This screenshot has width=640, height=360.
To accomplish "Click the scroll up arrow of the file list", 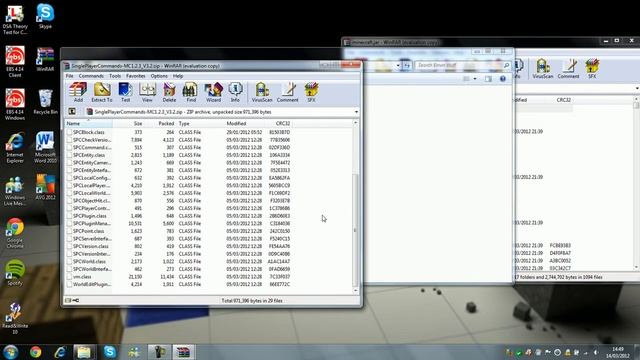I will click(x=355, y=123).
